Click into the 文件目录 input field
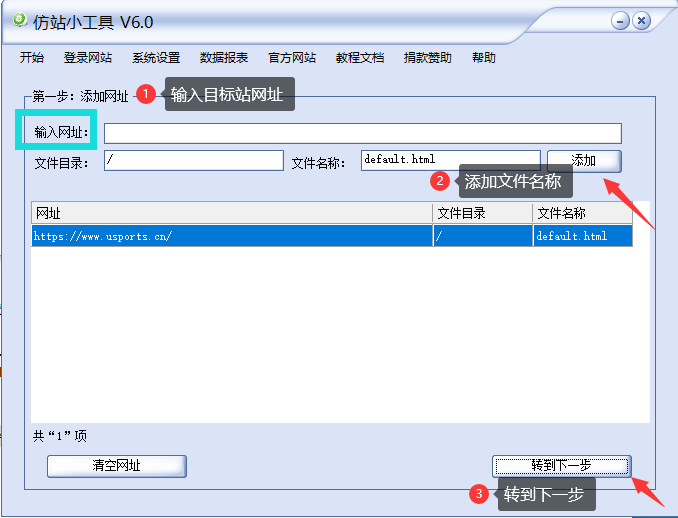678x518 pixels. tap(194, 160)
